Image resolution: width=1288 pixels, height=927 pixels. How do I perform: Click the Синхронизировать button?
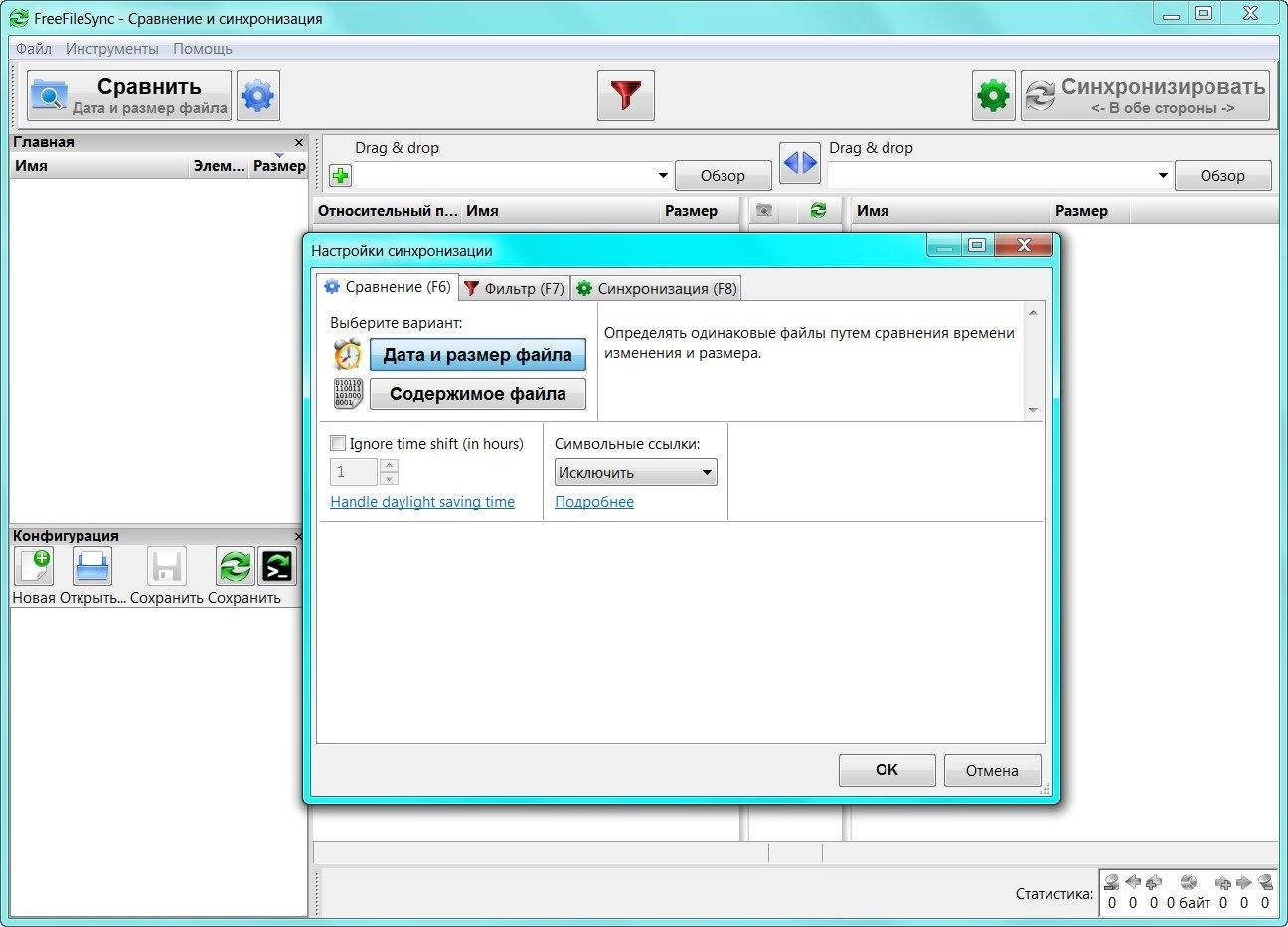tap(1145, 95)
